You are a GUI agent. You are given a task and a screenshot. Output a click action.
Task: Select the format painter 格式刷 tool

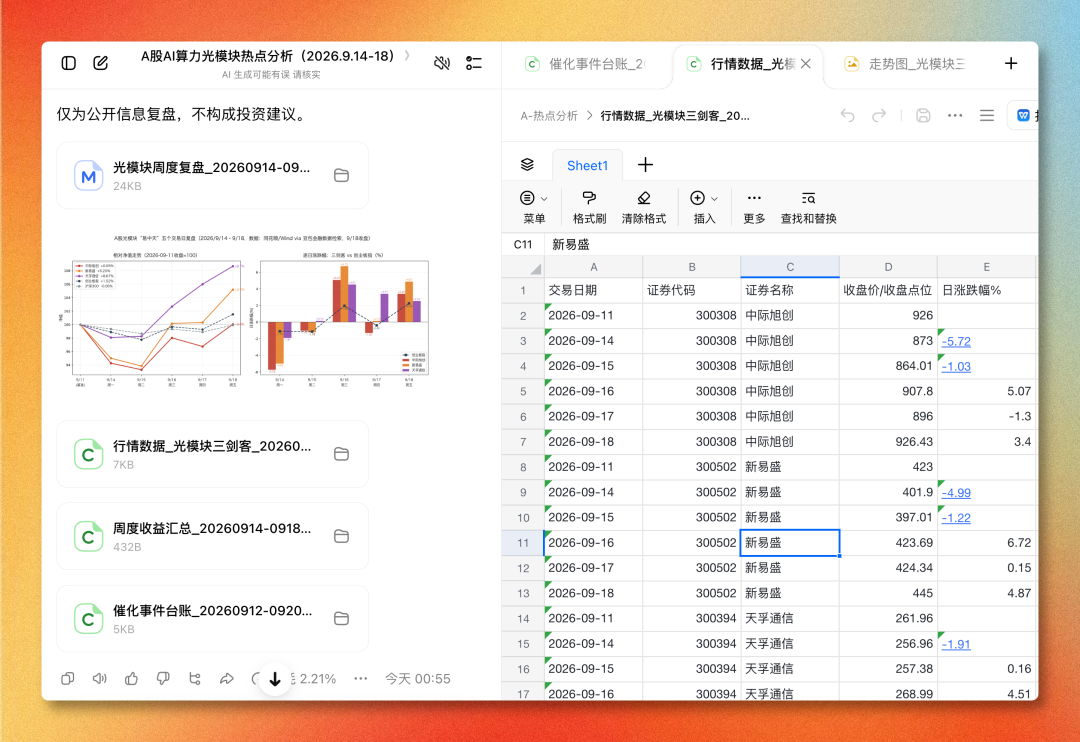(x=589, y=207)
